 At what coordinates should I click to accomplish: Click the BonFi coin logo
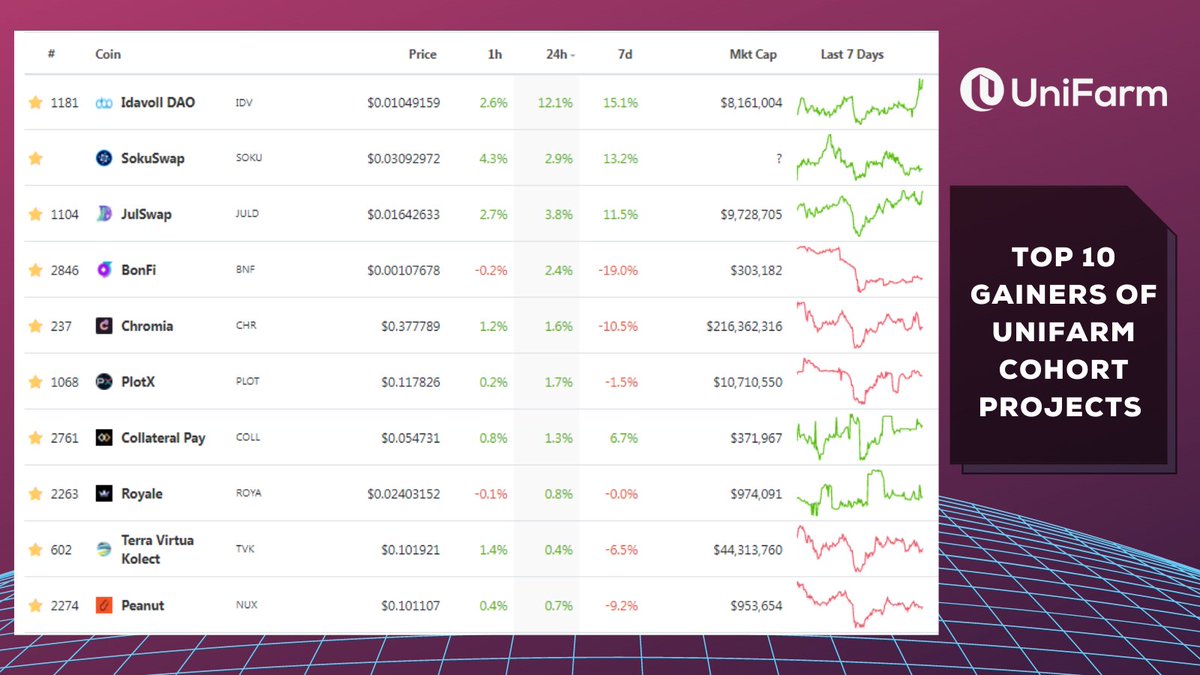[x=104, y=270]
